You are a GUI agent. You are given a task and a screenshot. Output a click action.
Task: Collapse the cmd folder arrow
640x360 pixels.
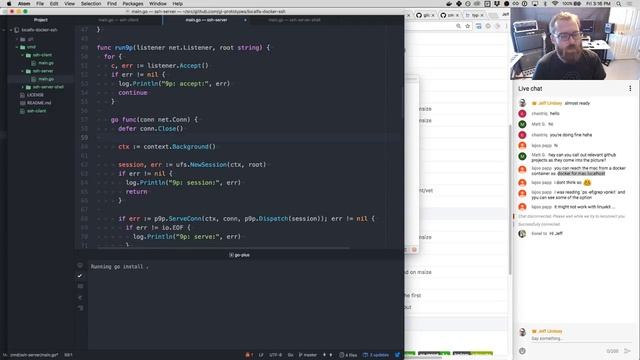(x=17, y=47)
